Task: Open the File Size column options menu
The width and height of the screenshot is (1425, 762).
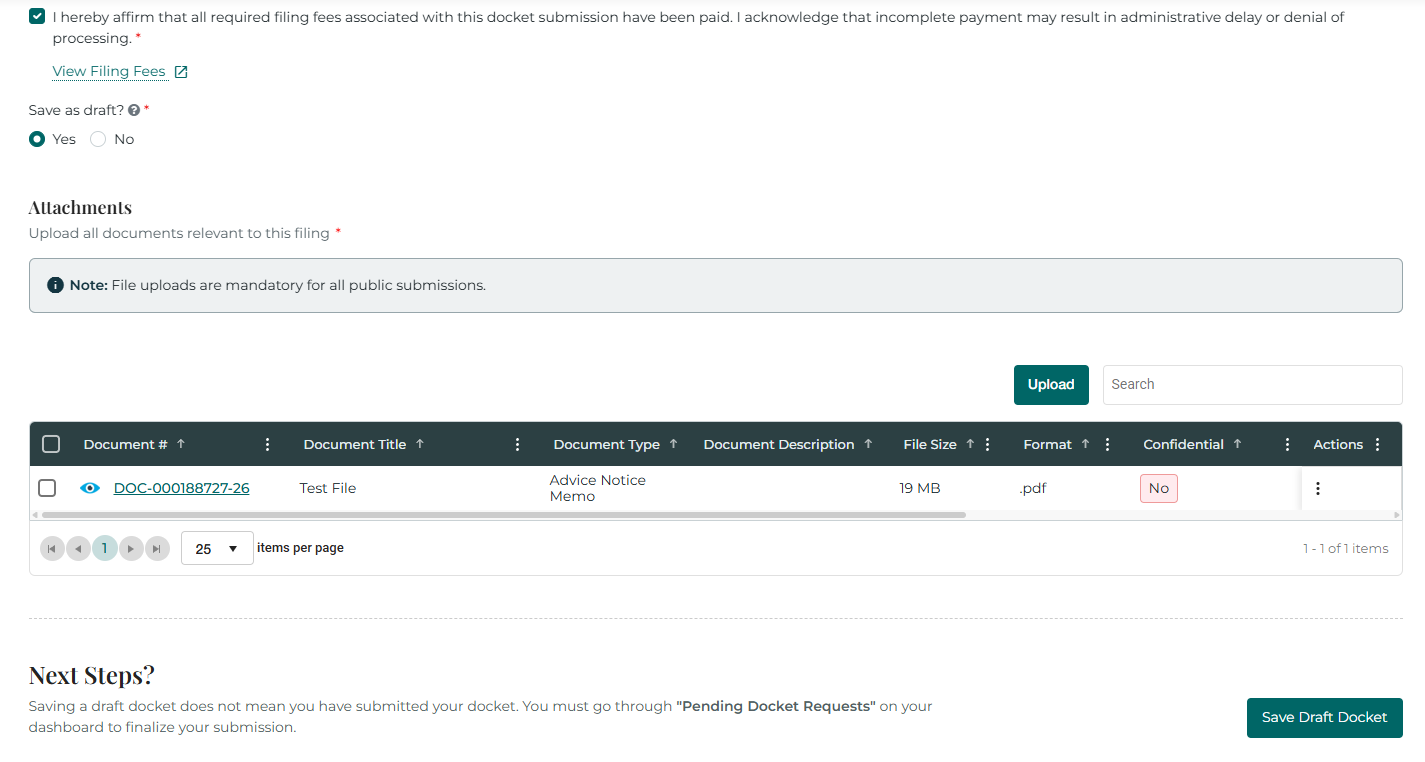Action: coord(988,444)
